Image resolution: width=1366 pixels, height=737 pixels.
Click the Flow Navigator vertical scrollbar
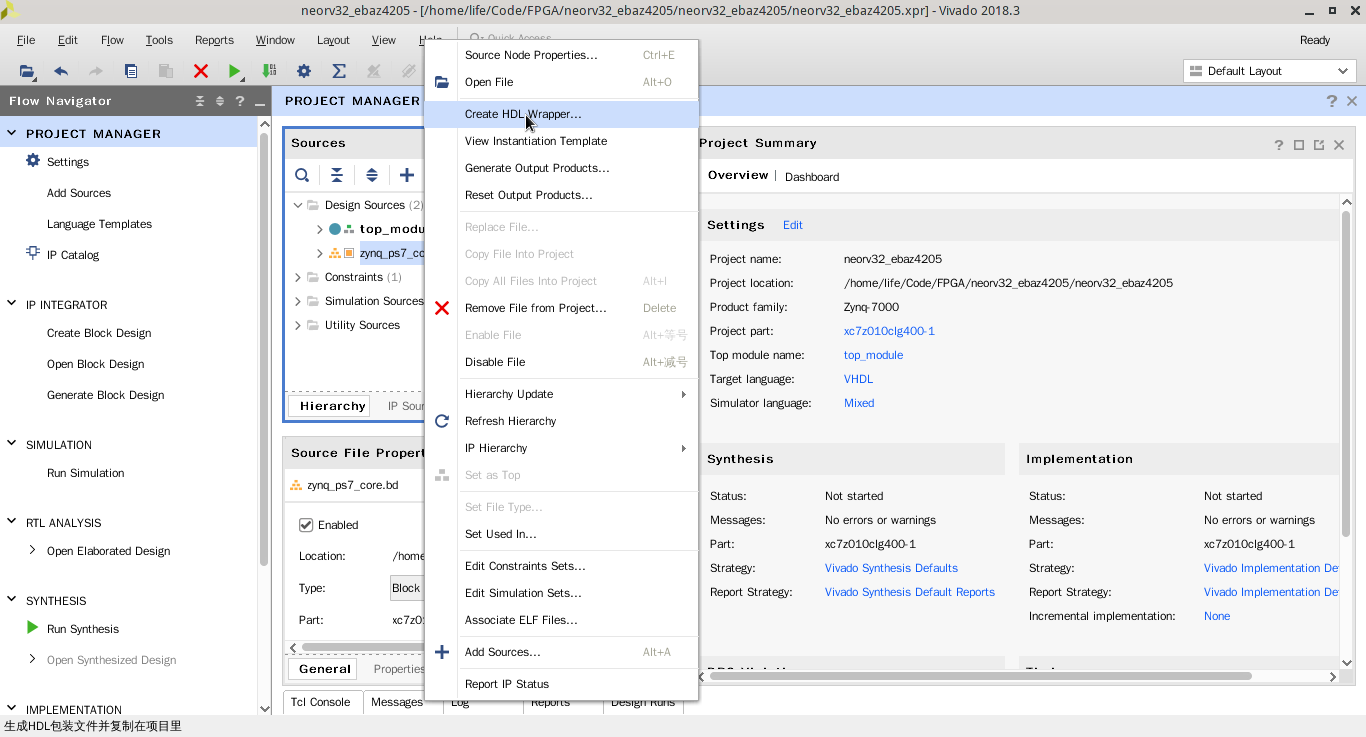pos(264,350)
